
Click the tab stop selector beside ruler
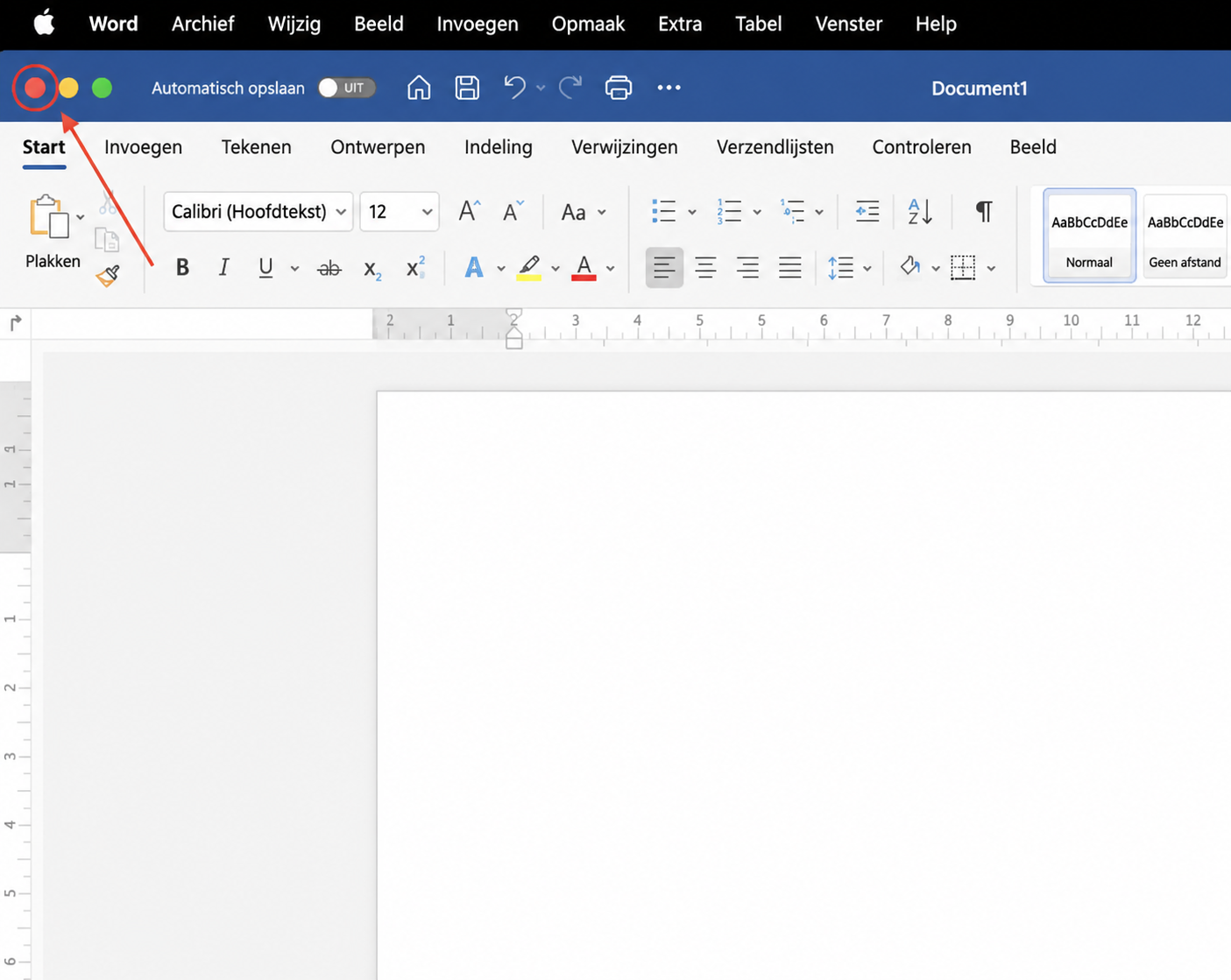(16, 323)
